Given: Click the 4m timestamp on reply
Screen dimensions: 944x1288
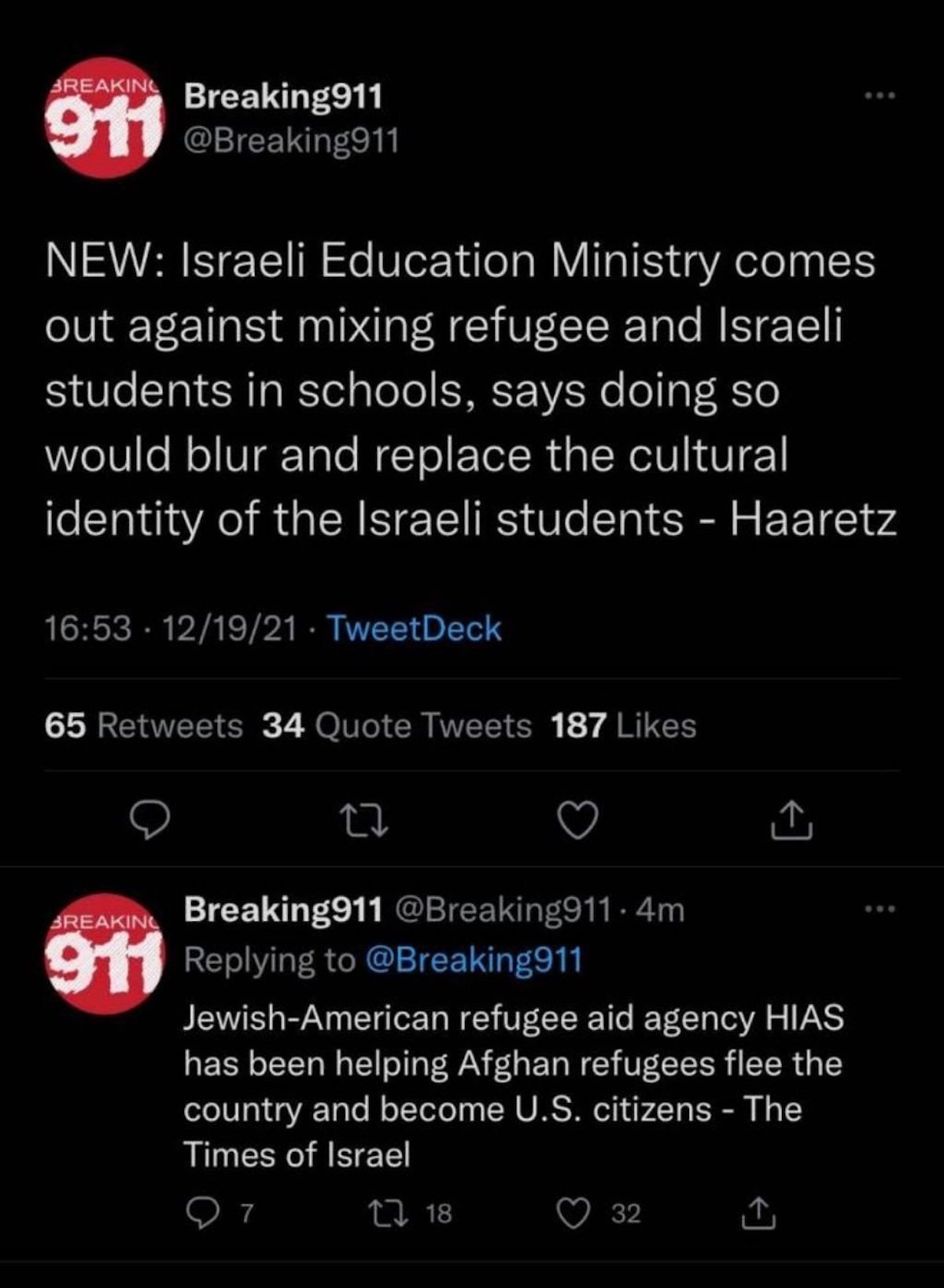Looking at the screenshot, I should coord(661,910).
